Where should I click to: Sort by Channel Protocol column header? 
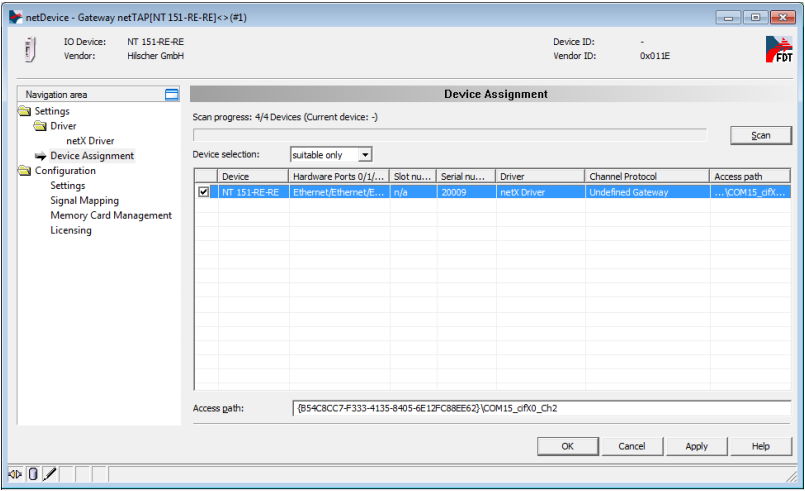tap(647, 176)
